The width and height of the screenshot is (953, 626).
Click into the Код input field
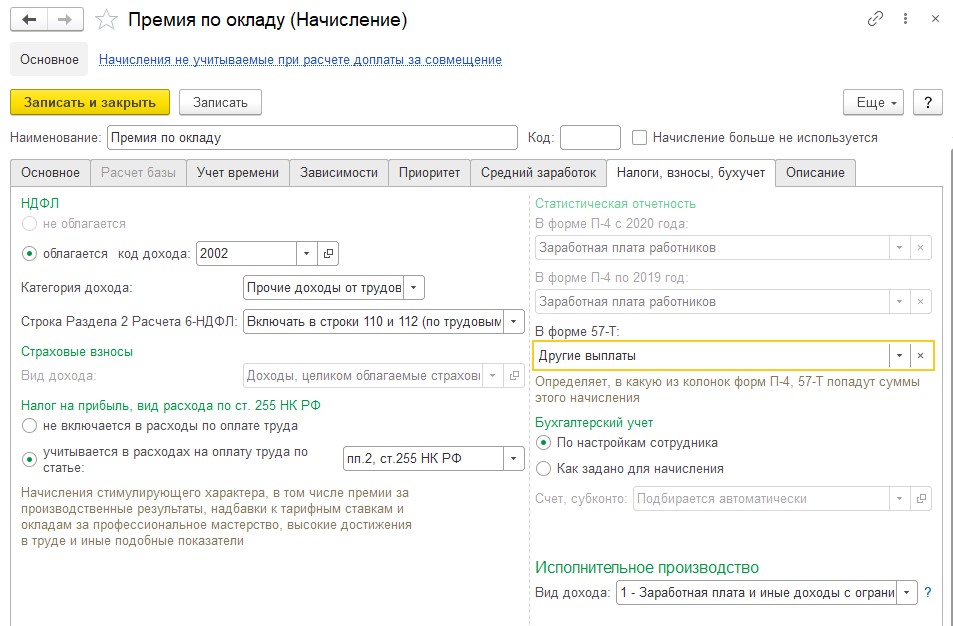click(x=590, y=137)
